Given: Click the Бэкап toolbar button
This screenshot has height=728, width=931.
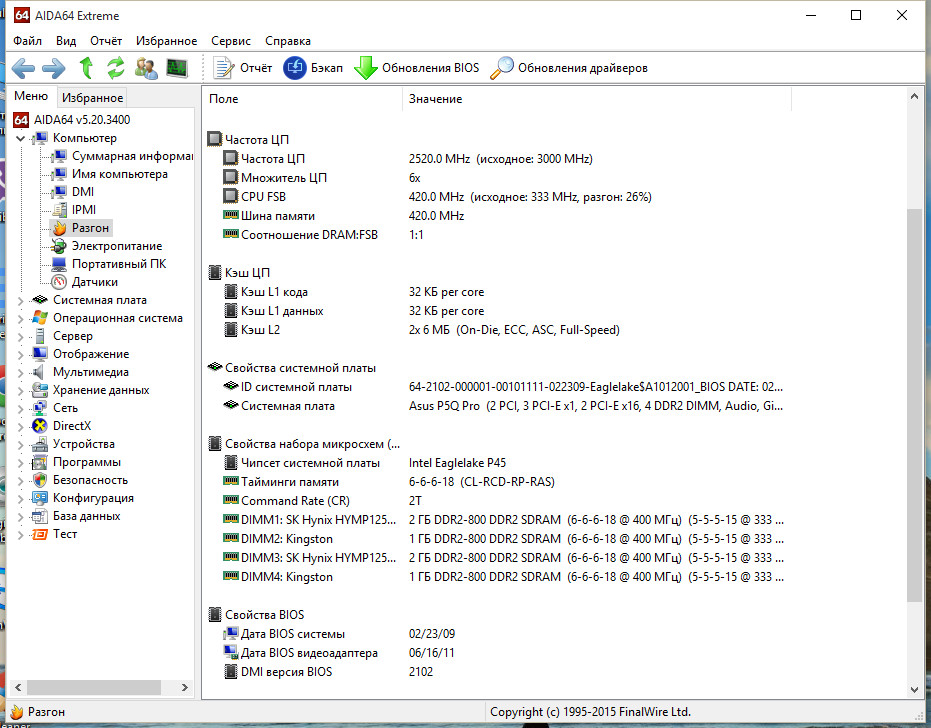Looking at the screenshot, I should click(313, 68).
